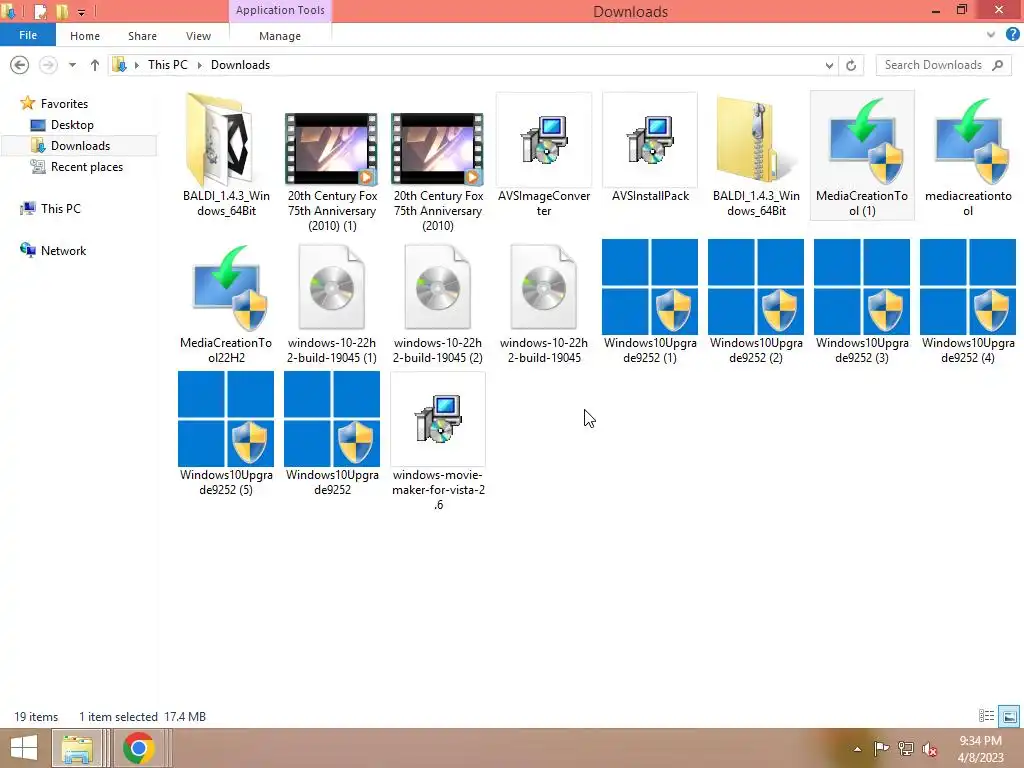Expand root breadcrumb arrow before This PC
This screenshot has width=1024, height=768.
(x=136, y=65)
